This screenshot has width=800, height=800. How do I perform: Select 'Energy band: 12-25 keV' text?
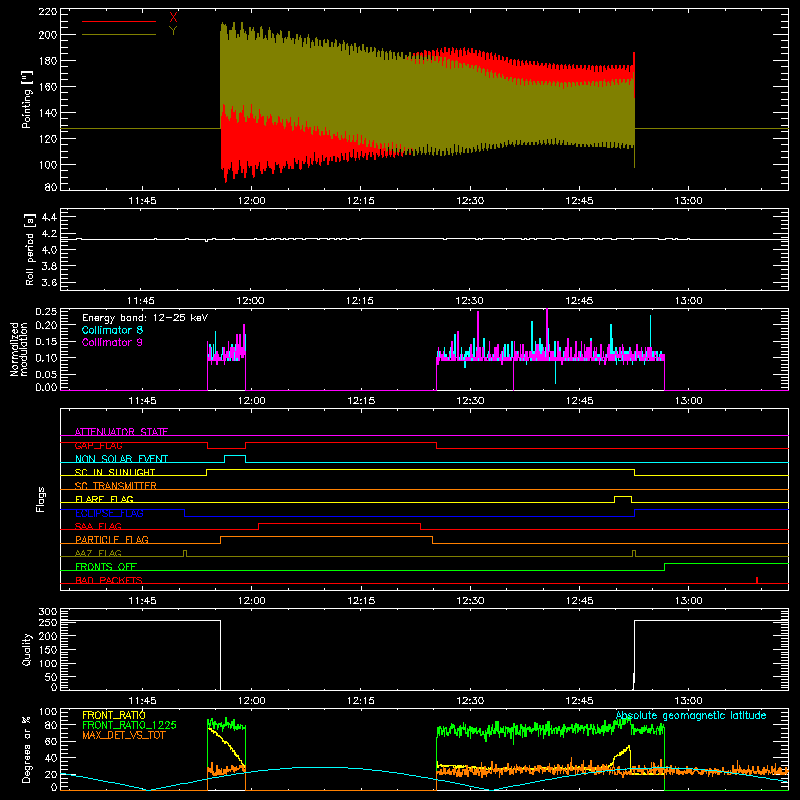pyautogui.click(x=145, y=318)
